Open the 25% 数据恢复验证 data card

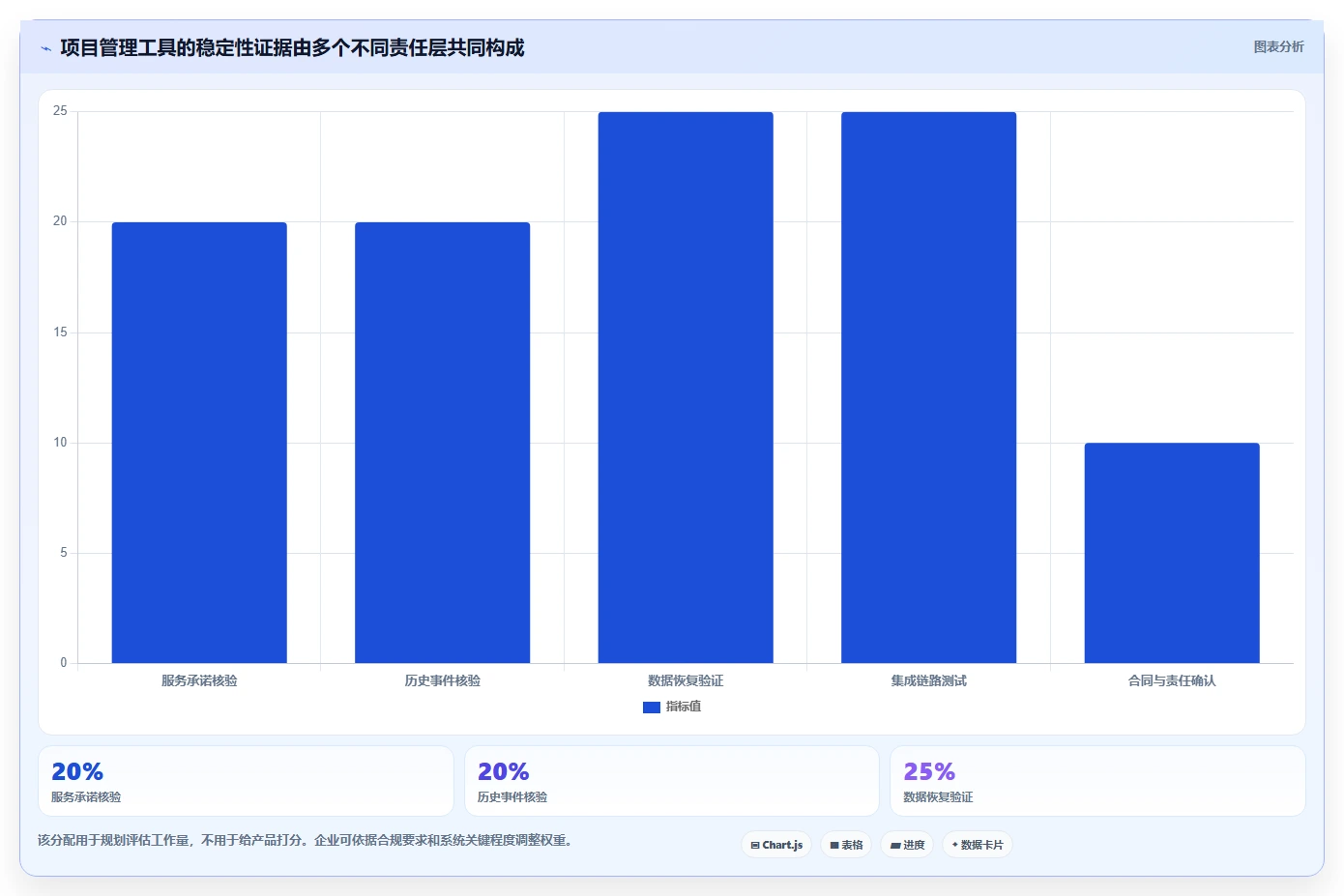1097,781
